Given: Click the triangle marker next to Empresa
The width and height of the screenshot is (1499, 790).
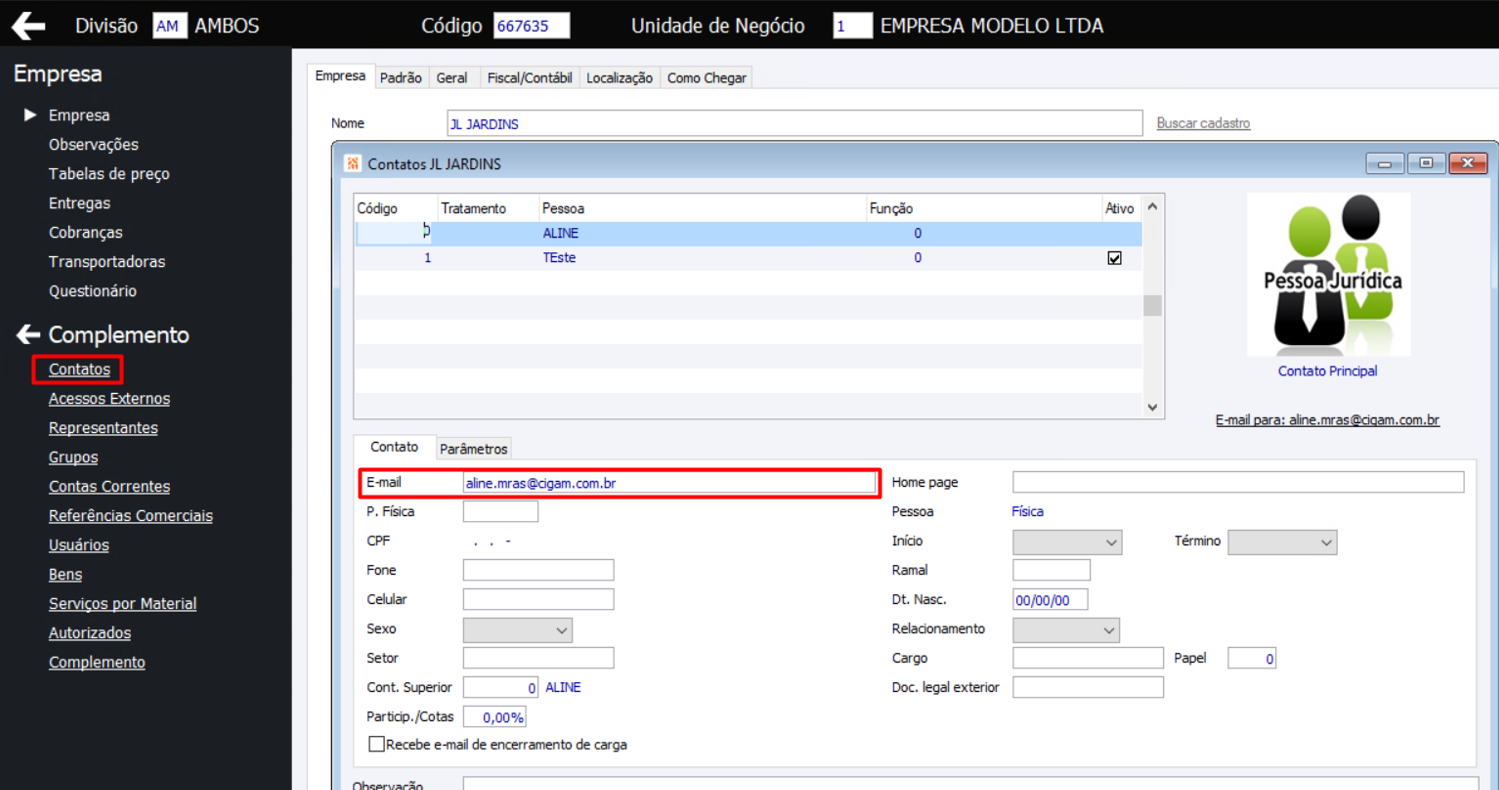Looking at the screenshot, I should [x=30, y=115].
